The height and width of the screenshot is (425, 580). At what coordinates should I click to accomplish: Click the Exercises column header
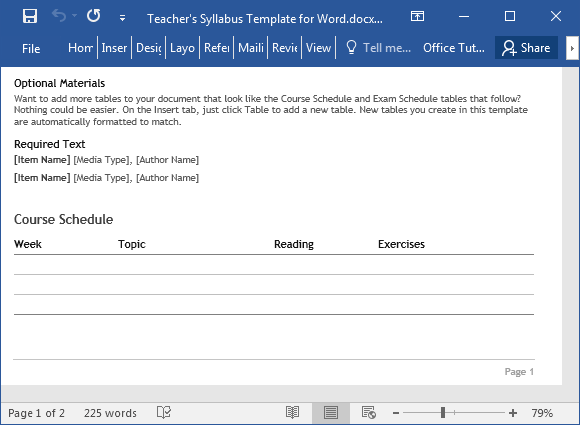point(401,244)
